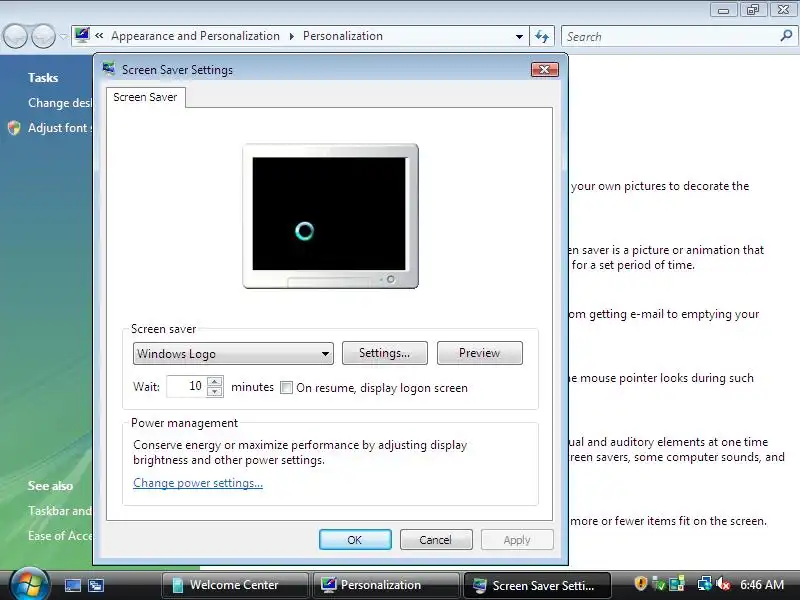Open the recent pages dropdown arrow
Screen dimensions: 800x600
pos(63,36)
